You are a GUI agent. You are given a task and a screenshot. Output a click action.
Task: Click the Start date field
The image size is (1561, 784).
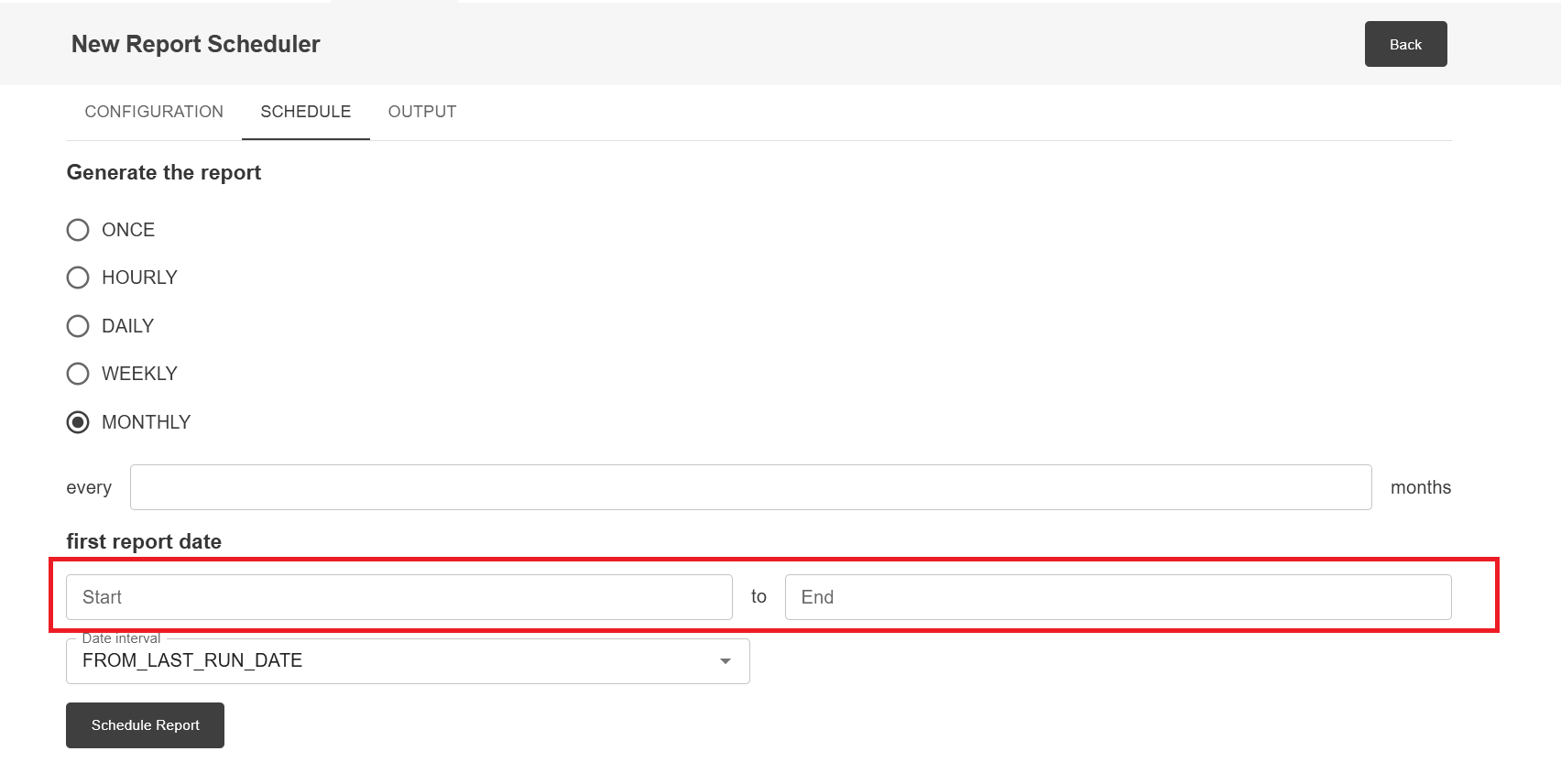click(398, 597)
